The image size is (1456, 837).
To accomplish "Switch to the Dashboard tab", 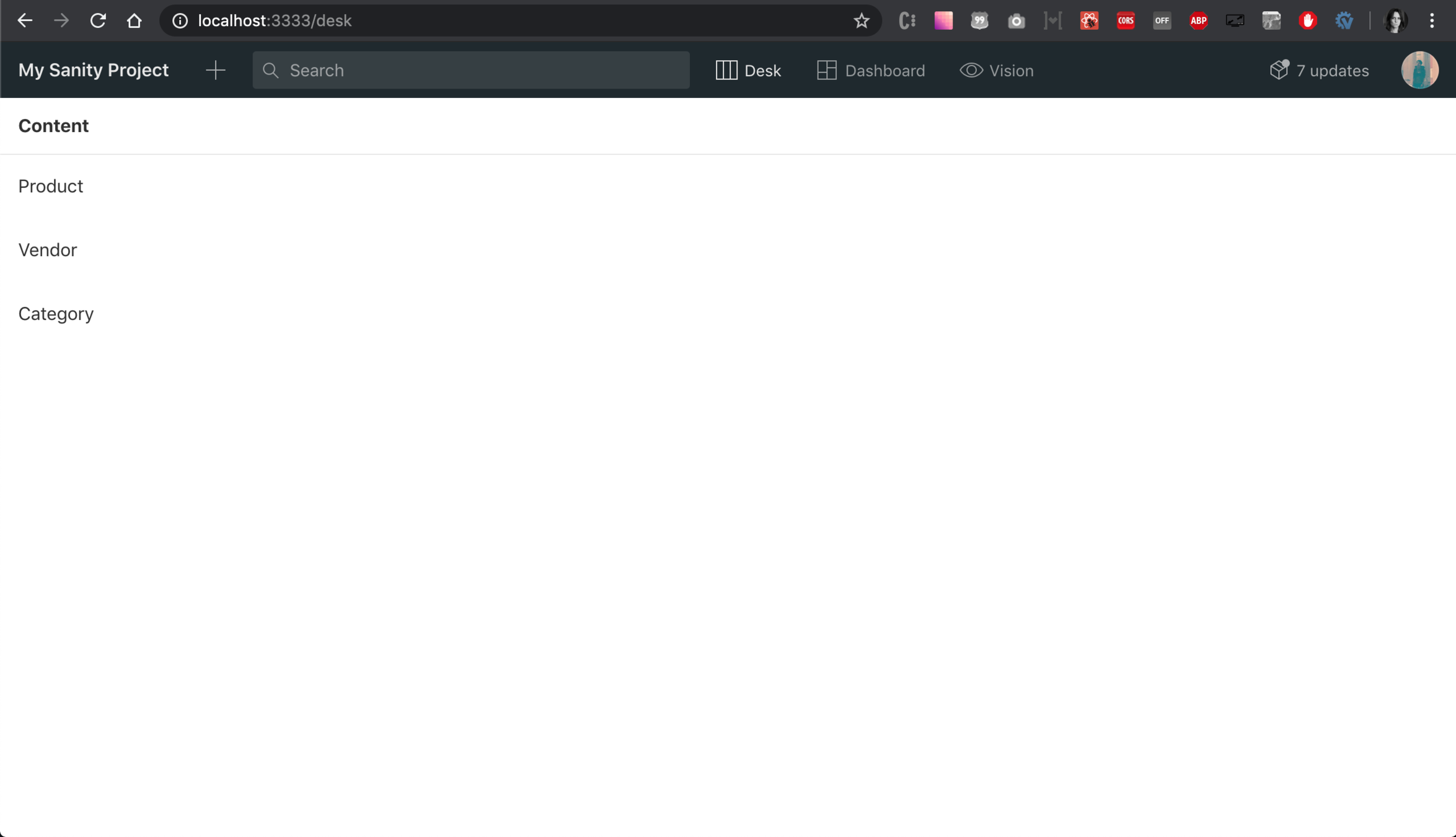I will [871, 71].
